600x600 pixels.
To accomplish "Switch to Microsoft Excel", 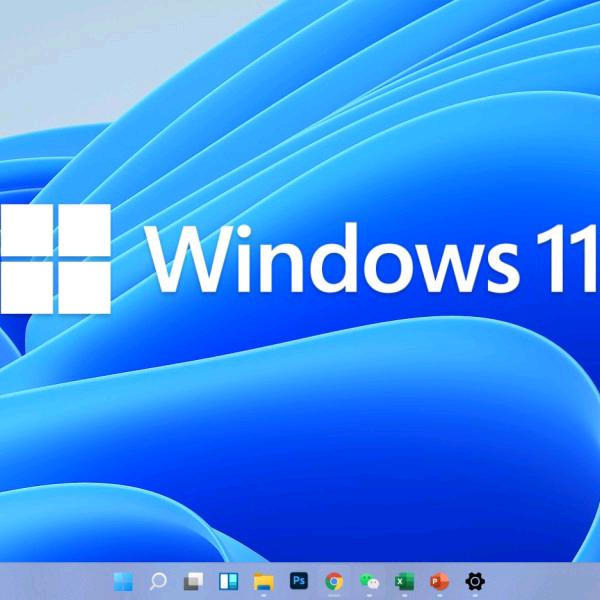I will [404, 581].
